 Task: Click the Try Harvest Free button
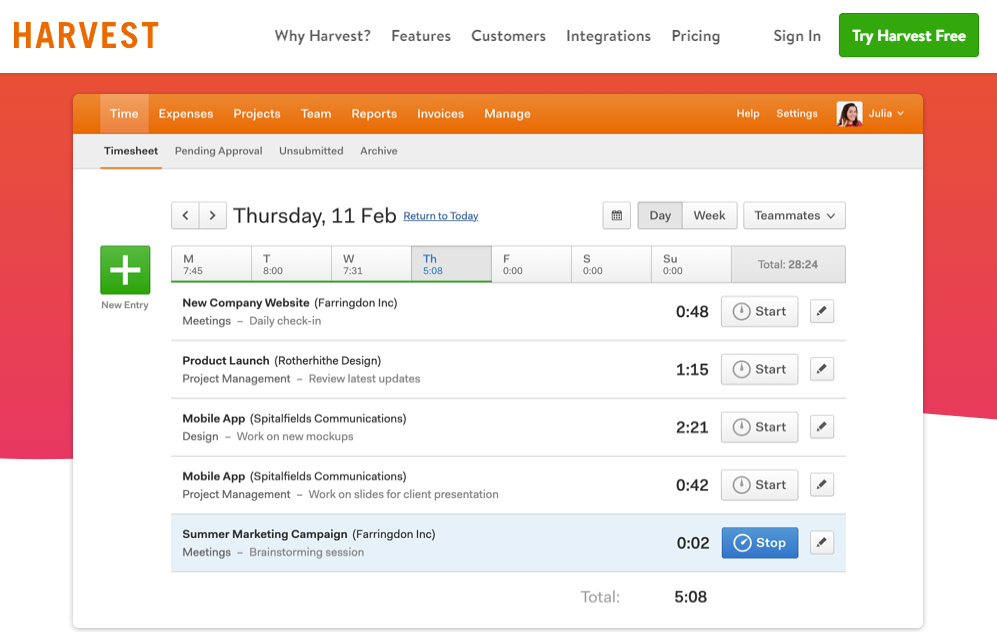click(x=908, y=36)
